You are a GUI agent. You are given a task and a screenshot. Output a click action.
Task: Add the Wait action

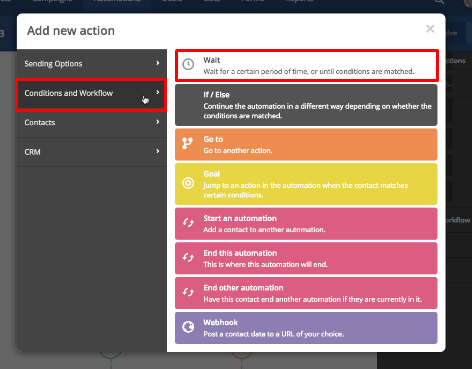(307, 65)
